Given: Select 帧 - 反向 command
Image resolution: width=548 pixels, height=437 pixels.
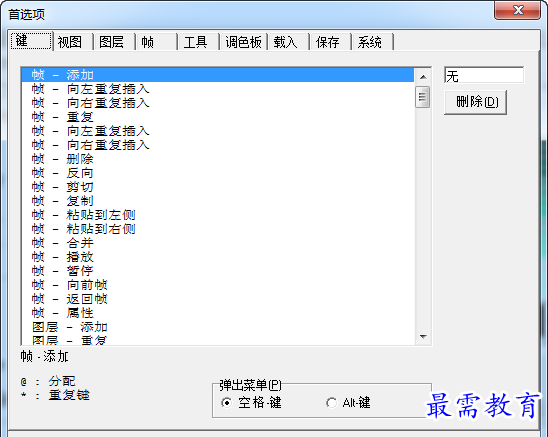Looking at the screenshot, I should (x=218, y=173).
